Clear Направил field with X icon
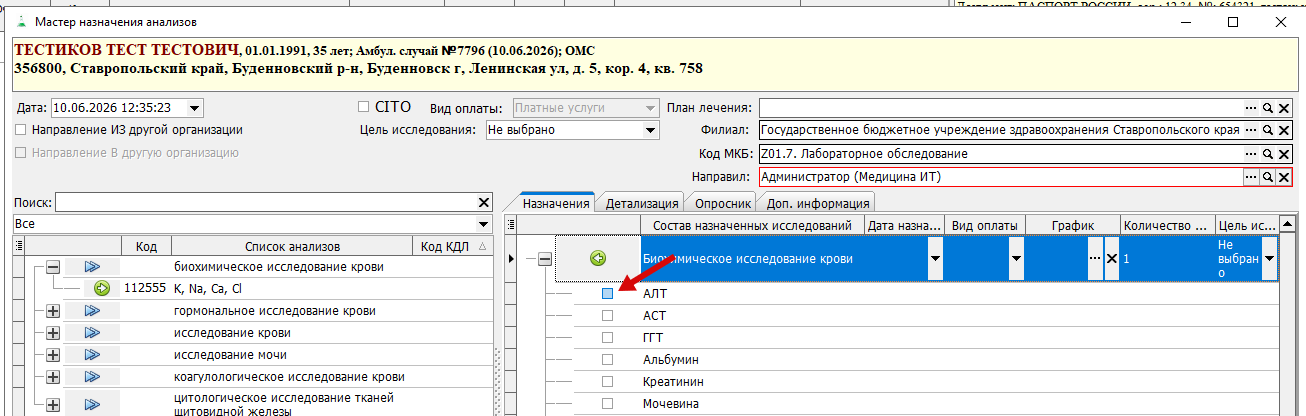1306x416 pixels. point(1284,177)
